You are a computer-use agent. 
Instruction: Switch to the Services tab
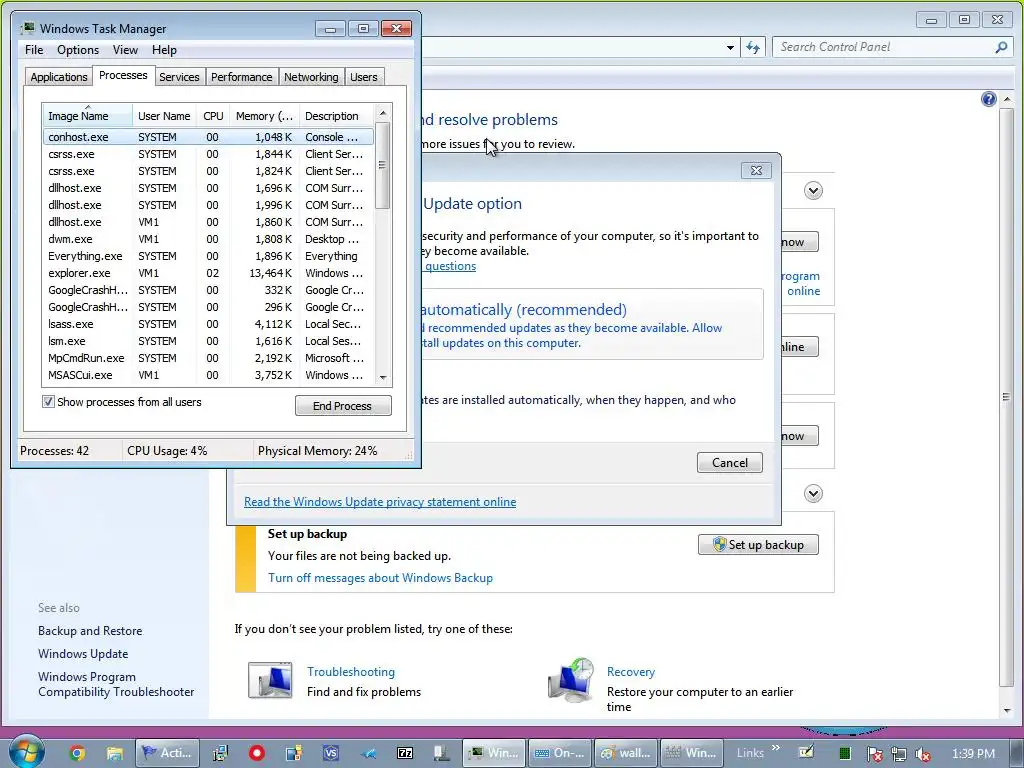coord(179,77)
